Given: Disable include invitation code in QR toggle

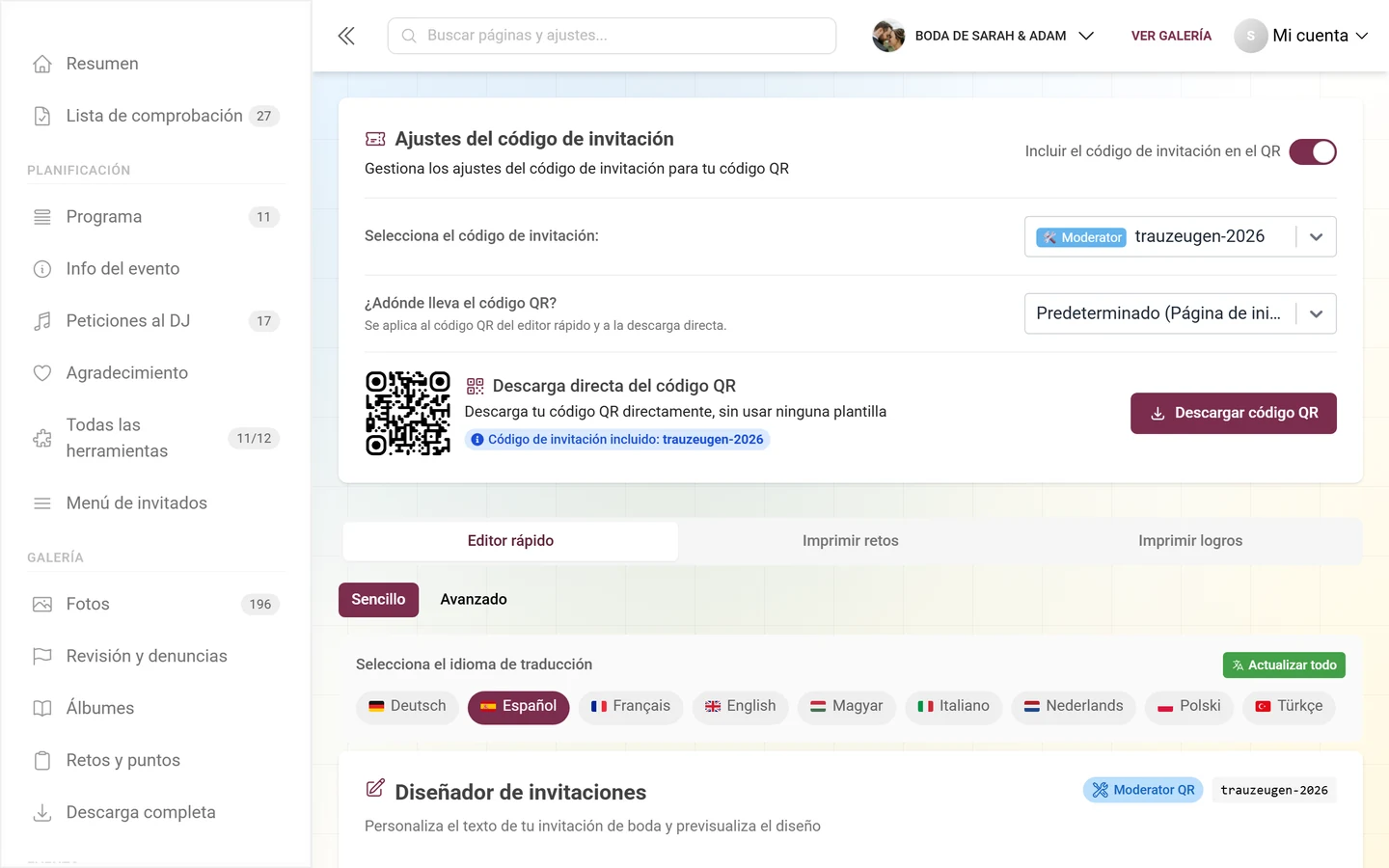Looking at the screenshot, I should pyautogui.click(x=1313, y=151).
